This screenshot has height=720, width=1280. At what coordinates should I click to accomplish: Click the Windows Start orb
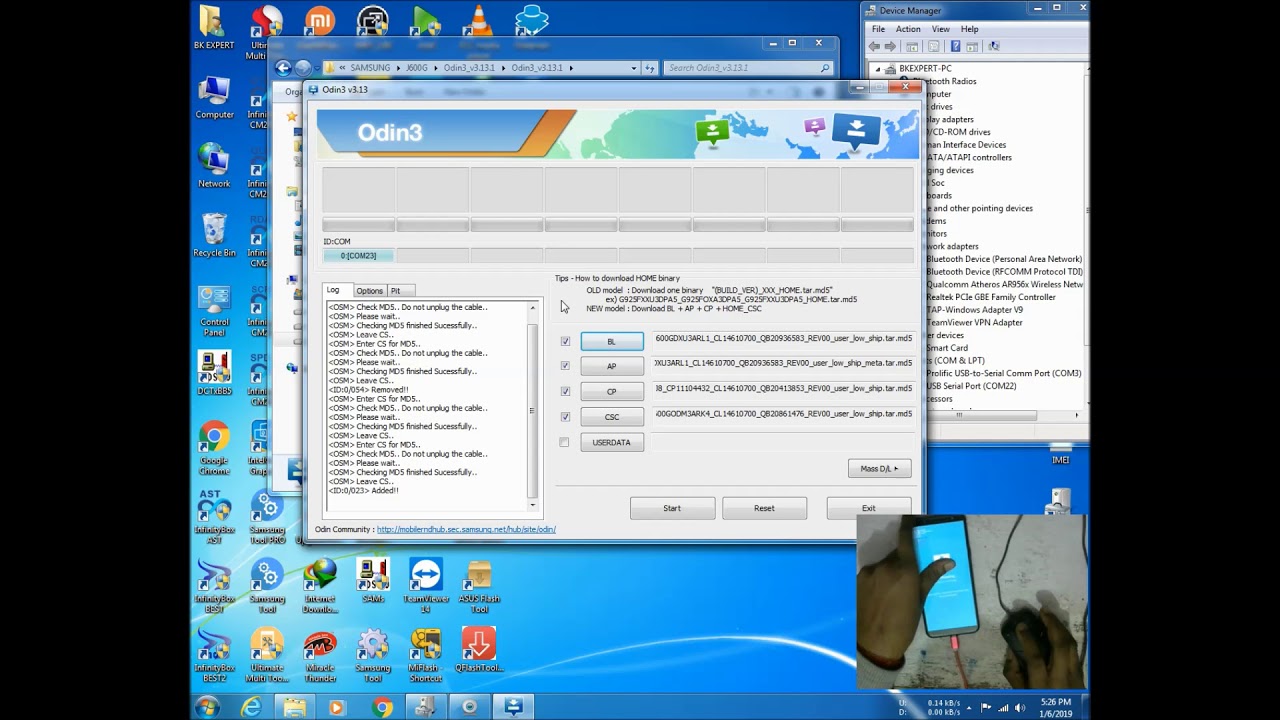(x=208, y=707)
